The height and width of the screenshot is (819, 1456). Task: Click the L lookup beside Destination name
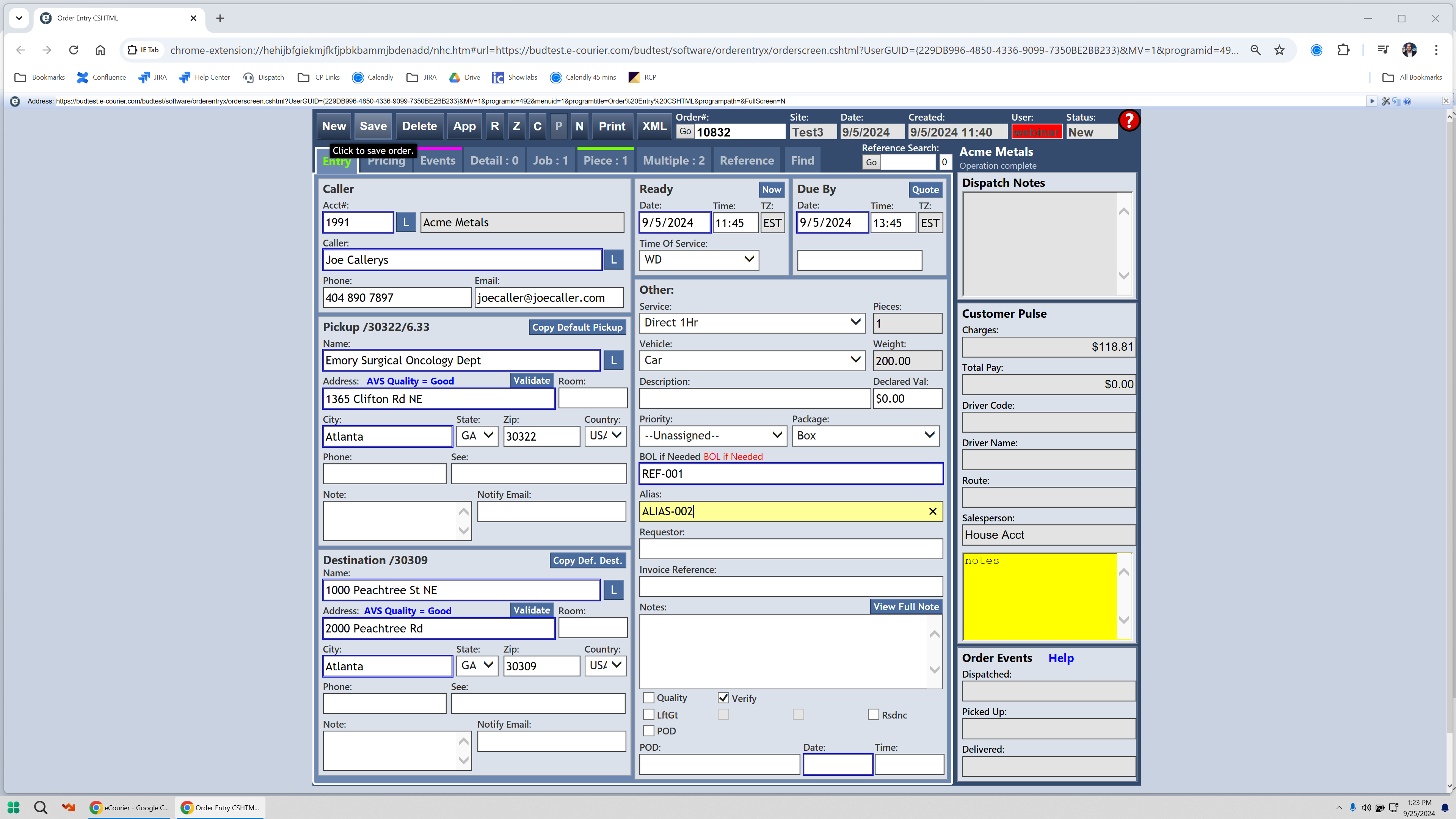click(x=614, y=590)
